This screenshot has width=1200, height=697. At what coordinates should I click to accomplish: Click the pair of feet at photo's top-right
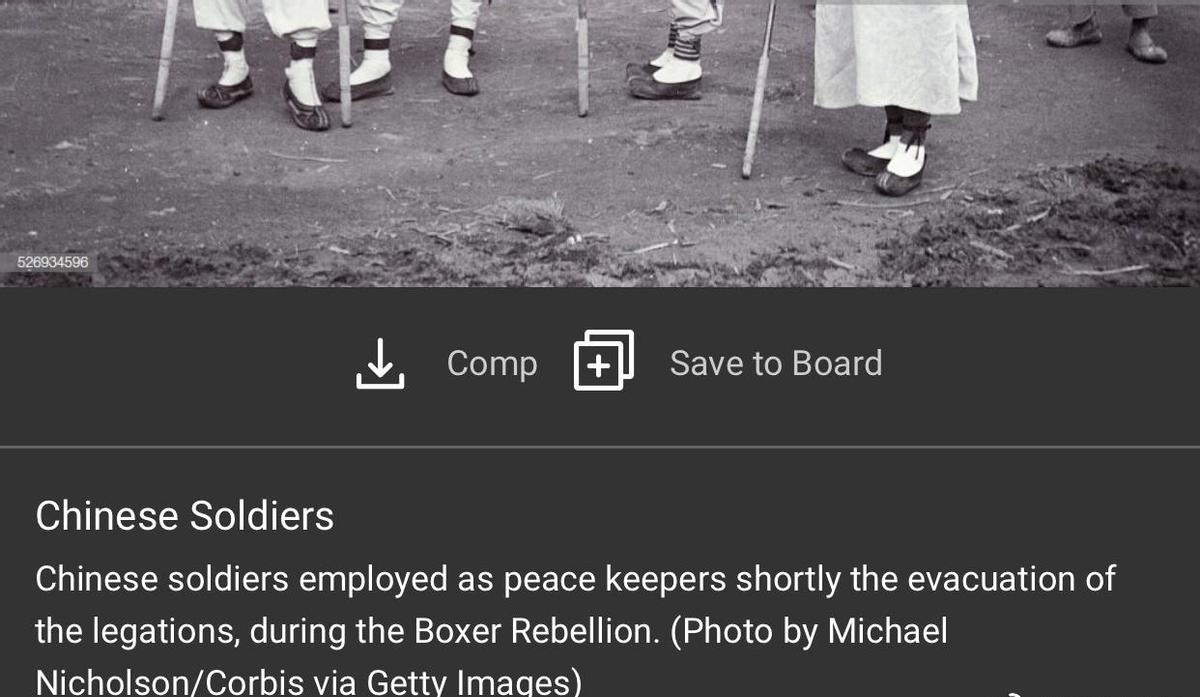point(1106,32)
